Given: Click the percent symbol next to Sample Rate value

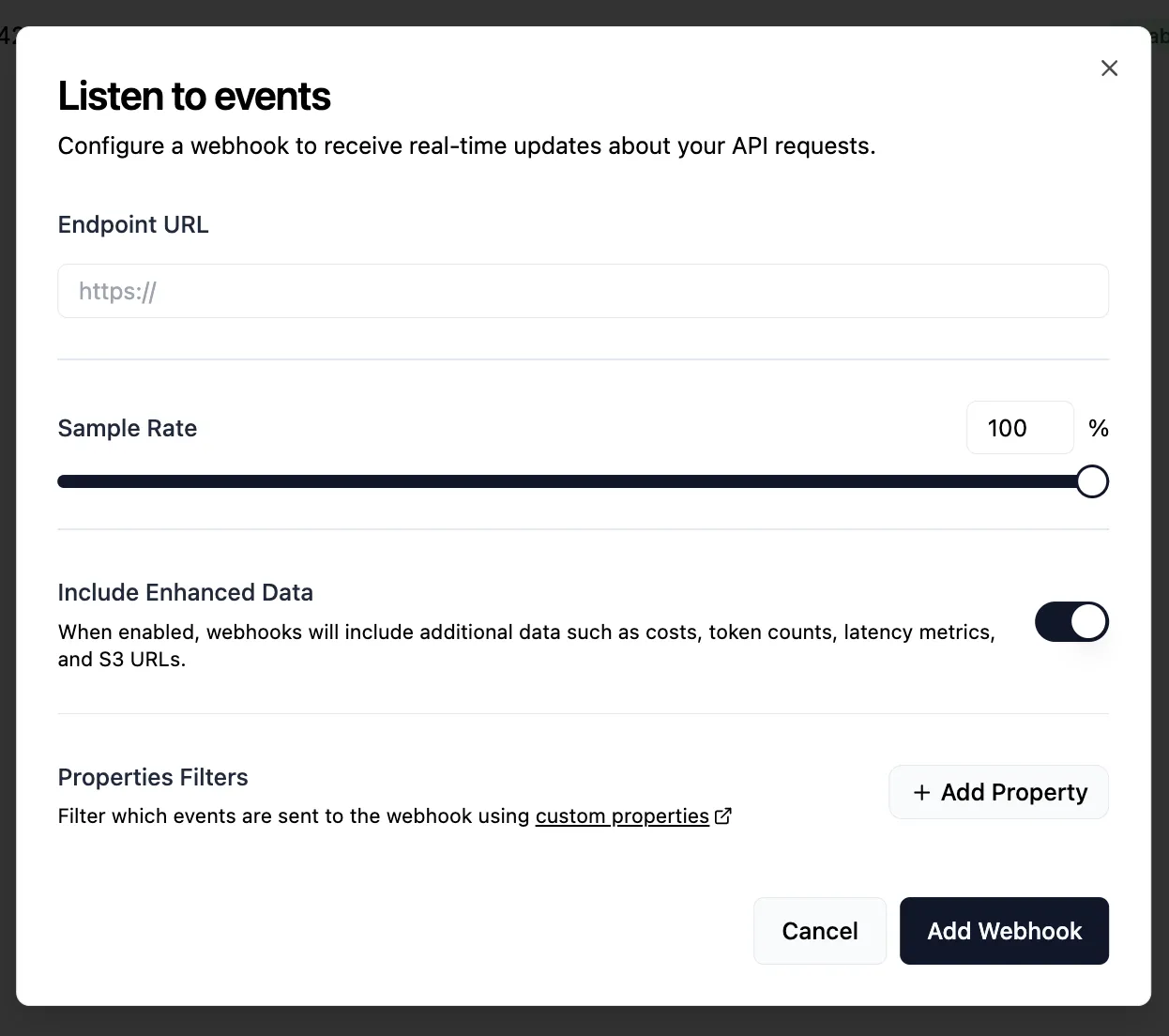Looking at the screenshot, I should 1098,428.
